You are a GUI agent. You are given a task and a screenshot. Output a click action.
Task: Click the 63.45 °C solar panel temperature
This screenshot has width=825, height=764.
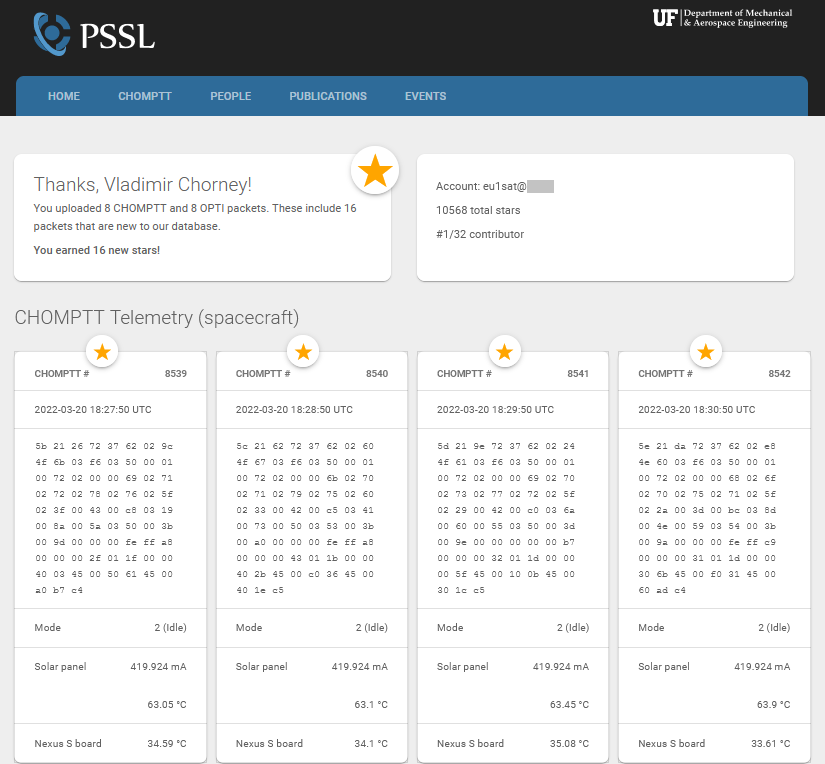coord(569,705)
